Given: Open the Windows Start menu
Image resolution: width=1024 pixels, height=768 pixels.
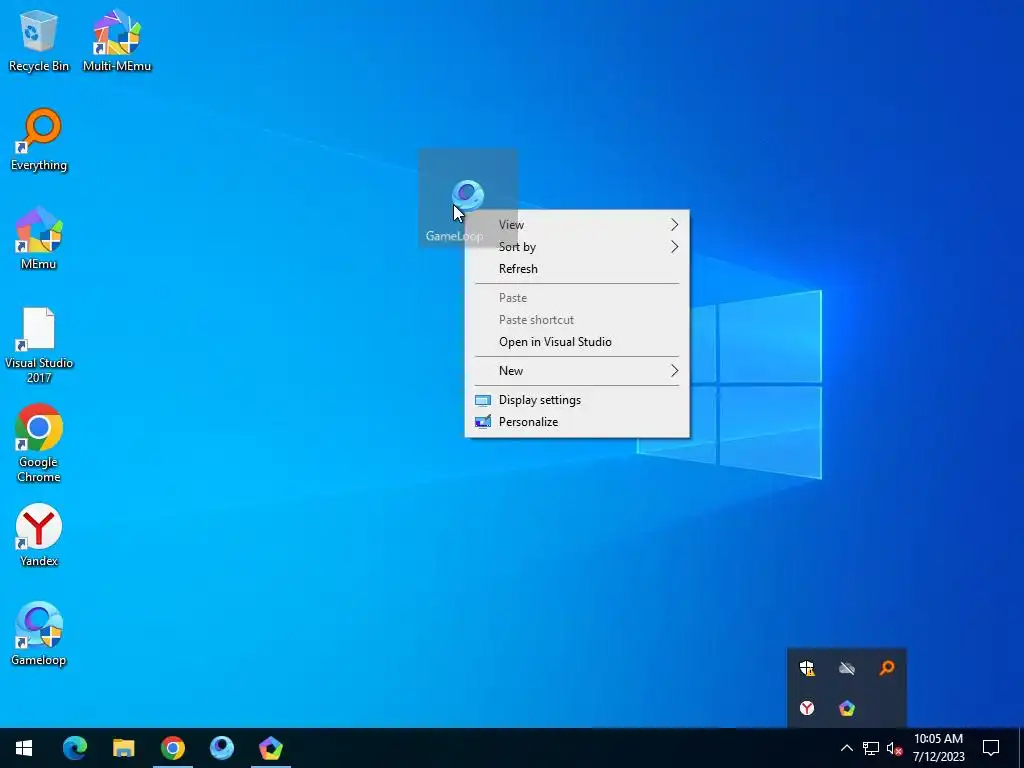Looking at the screenshot, I should click(24, 748).
